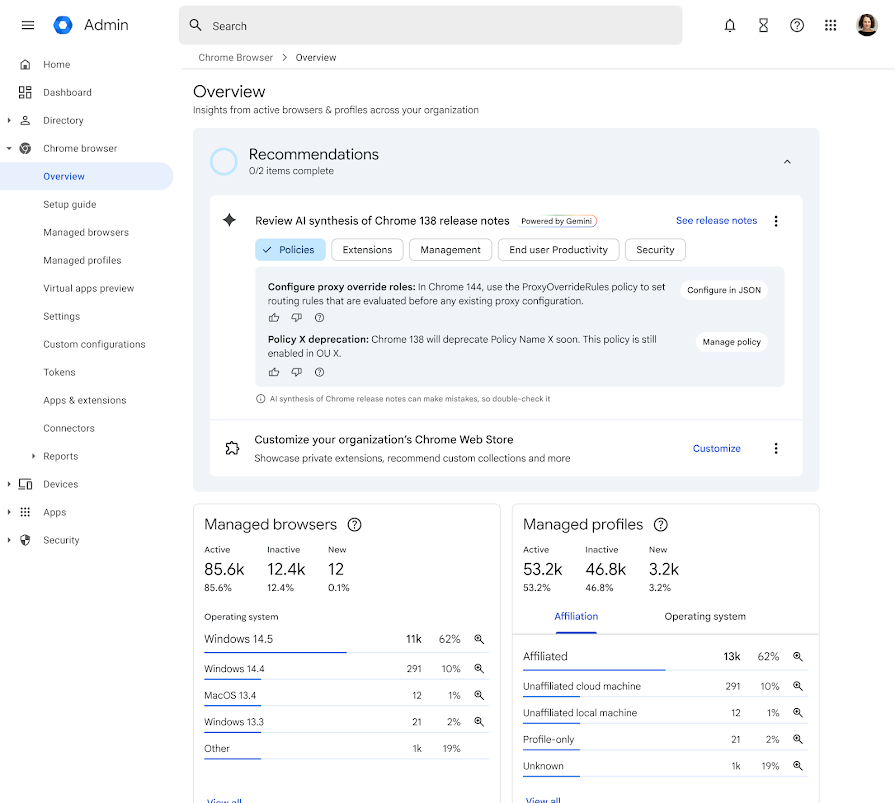
Task: Open Managed browsers in the sidebar
Action: coord(86,232)
